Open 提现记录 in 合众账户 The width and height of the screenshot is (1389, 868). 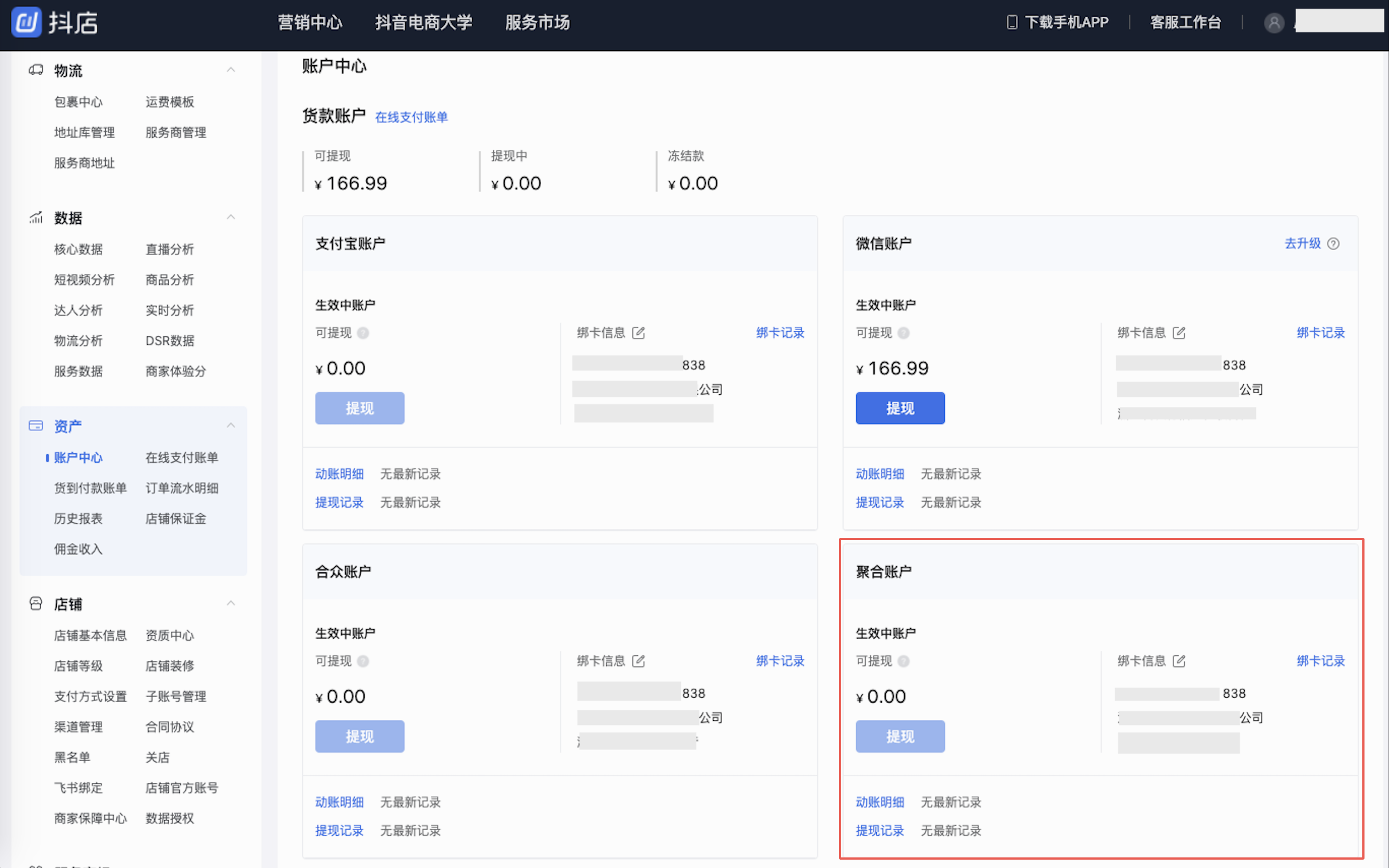pyautogui.click(x=339, y=831)
